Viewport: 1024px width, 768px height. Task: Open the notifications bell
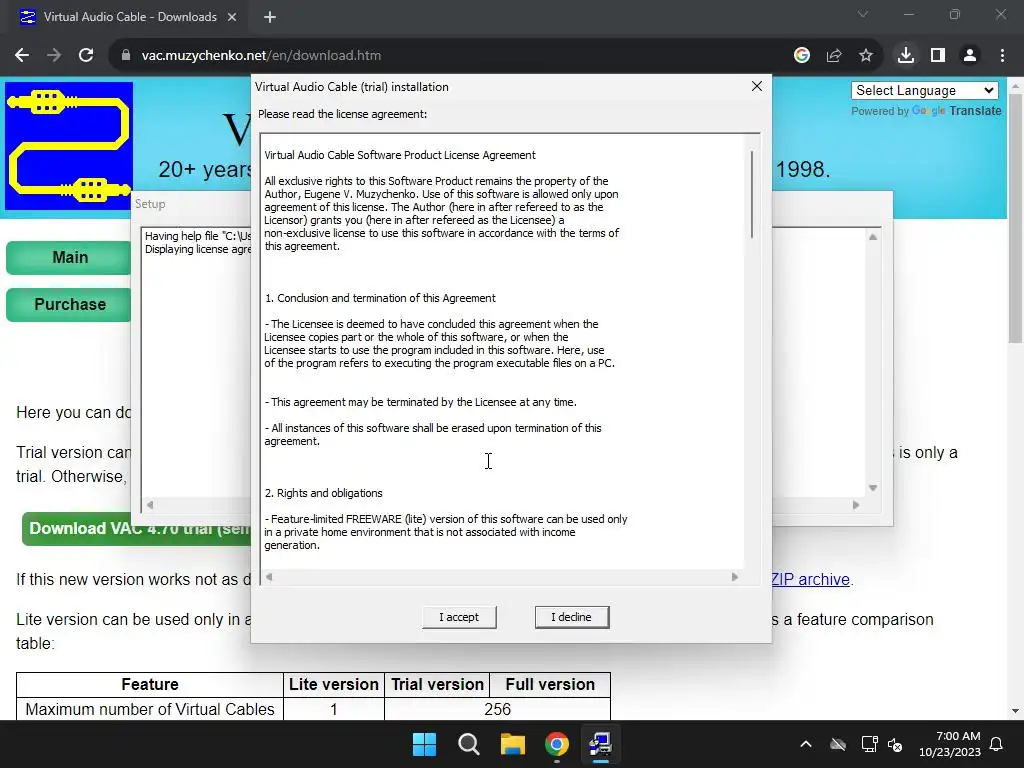[x=997, y=744]
